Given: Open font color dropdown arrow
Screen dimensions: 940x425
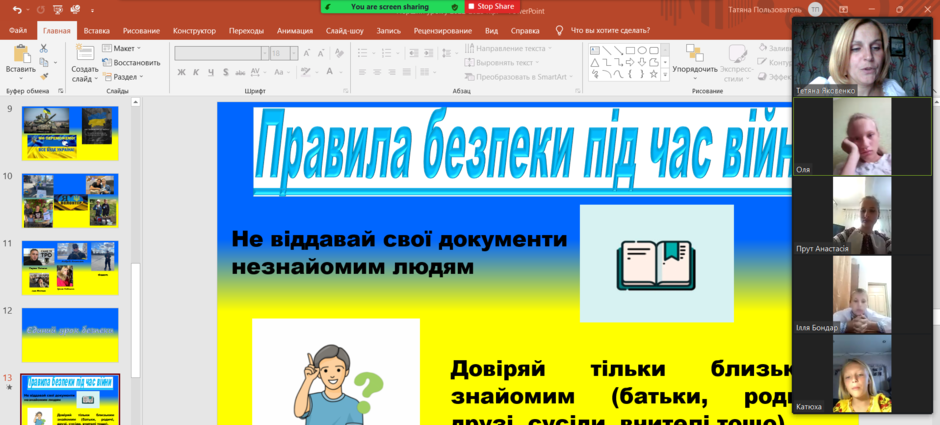Looking at the screenshot, I should click(342, 72).
